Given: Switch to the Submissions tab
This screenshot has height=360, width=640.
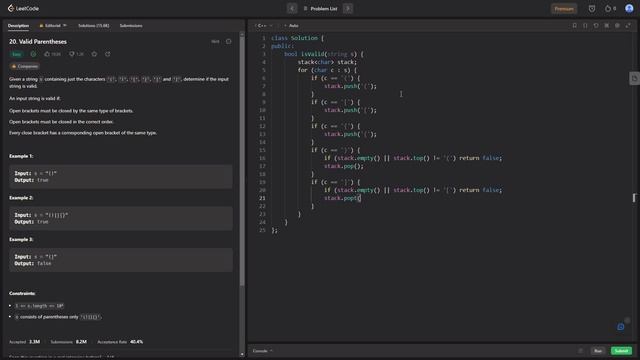Looking at the screenshot, I should click(x=131, y=26).
